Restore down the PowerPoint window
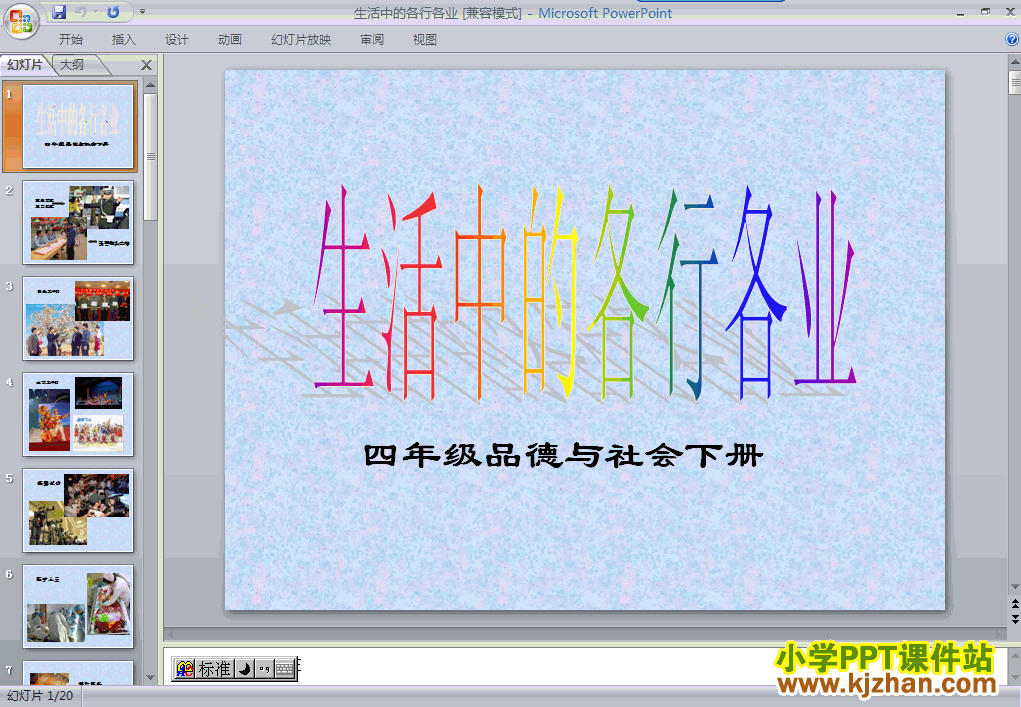The image size is (1021, 707). click(x=985, y=12)
